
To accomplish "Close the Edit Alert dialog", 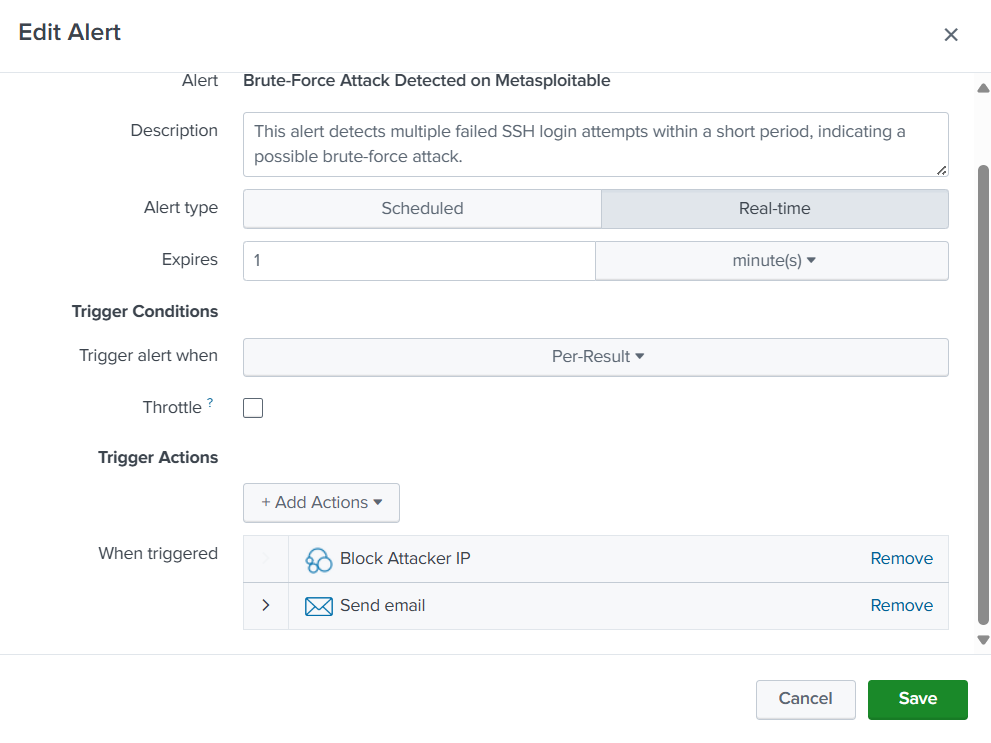I will (951, 33).
